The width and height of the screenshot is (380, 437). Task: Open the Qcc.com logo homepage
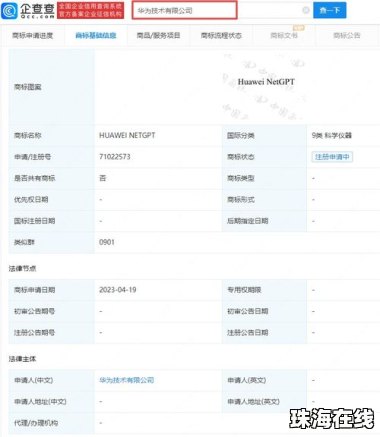28,11
